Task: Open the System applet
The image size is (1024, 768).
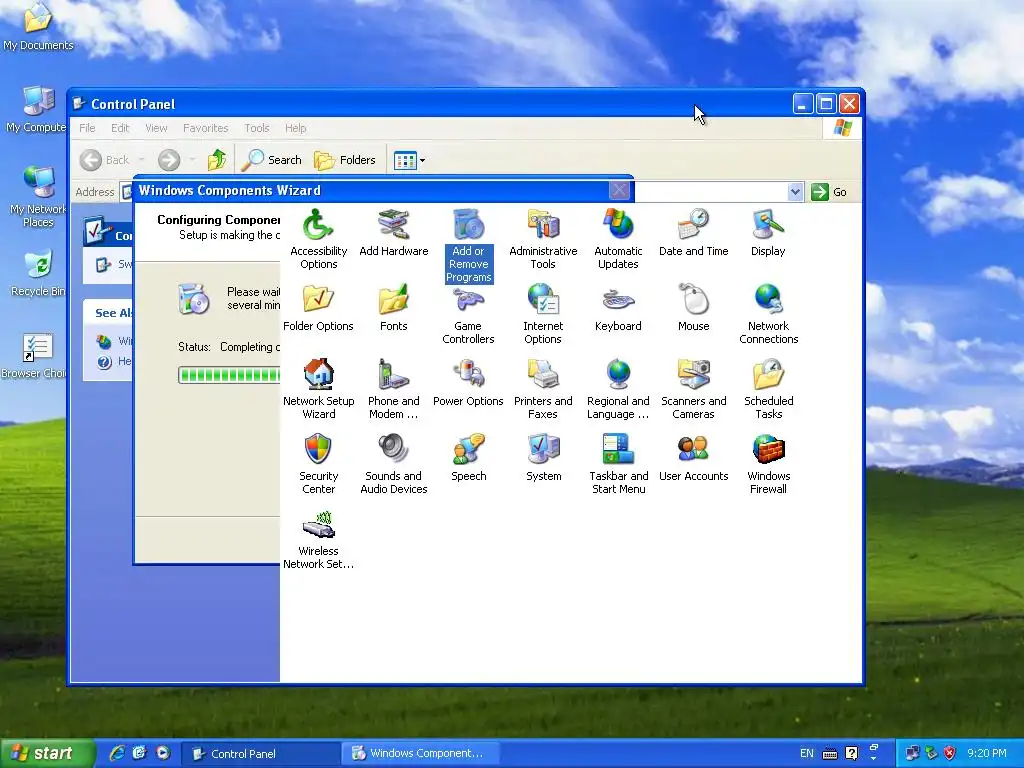Action: (x=543, y=458)
